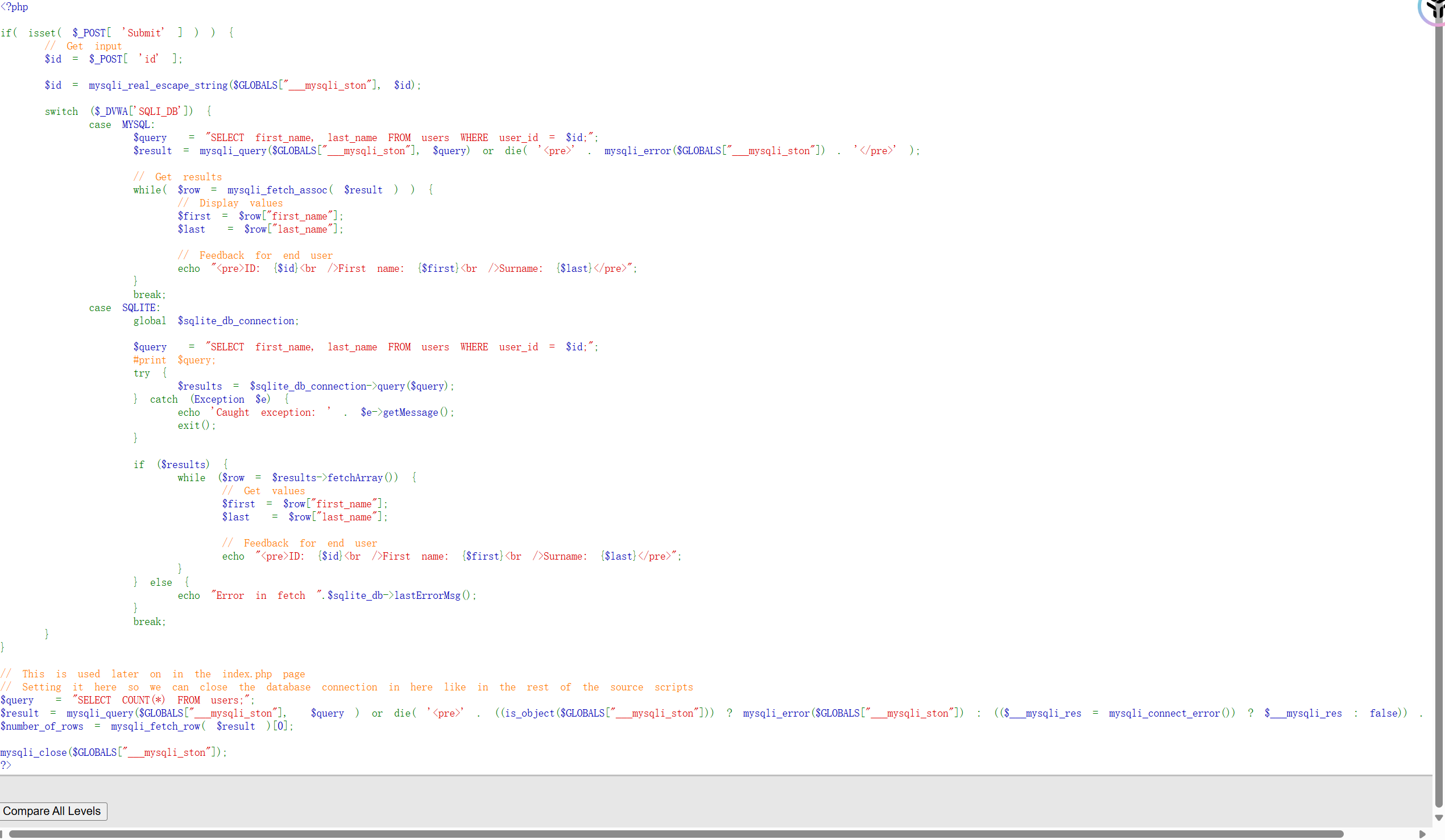Click the vertical scrollbar down arrow
The image size is (1445, 840).
[x=1439, y=818]
